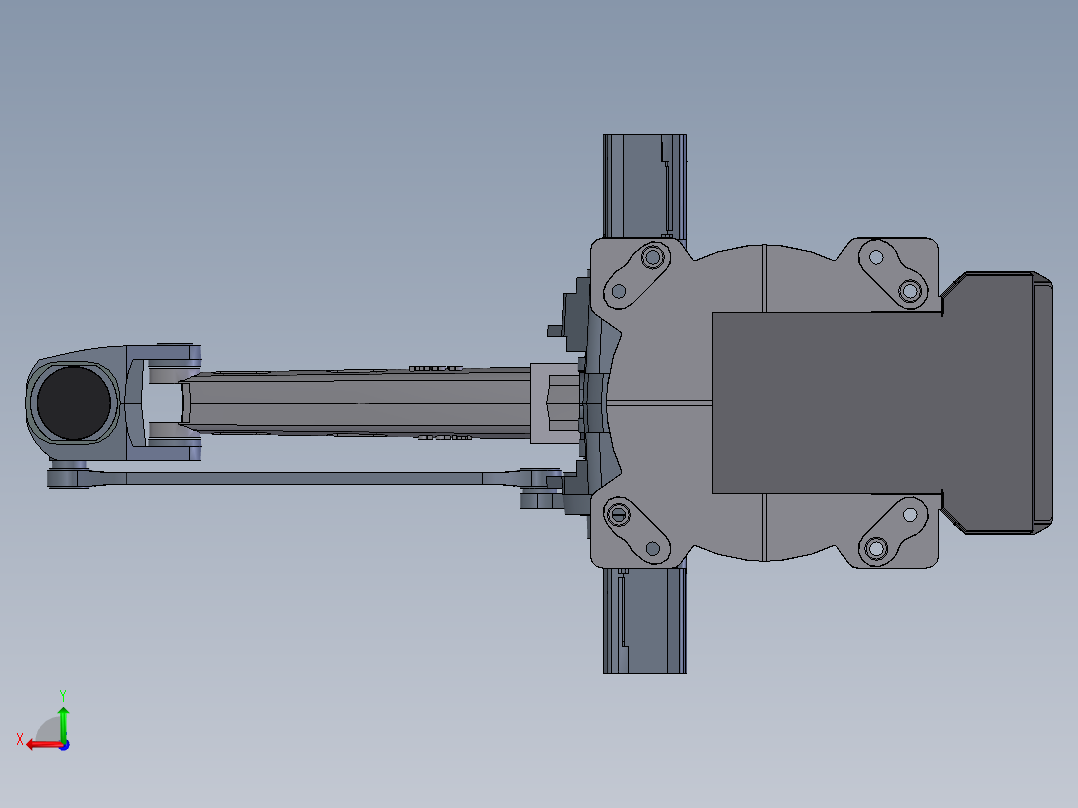Click the green Y axis label
This screenshot has width=1078, height=808.
[63, 693]
